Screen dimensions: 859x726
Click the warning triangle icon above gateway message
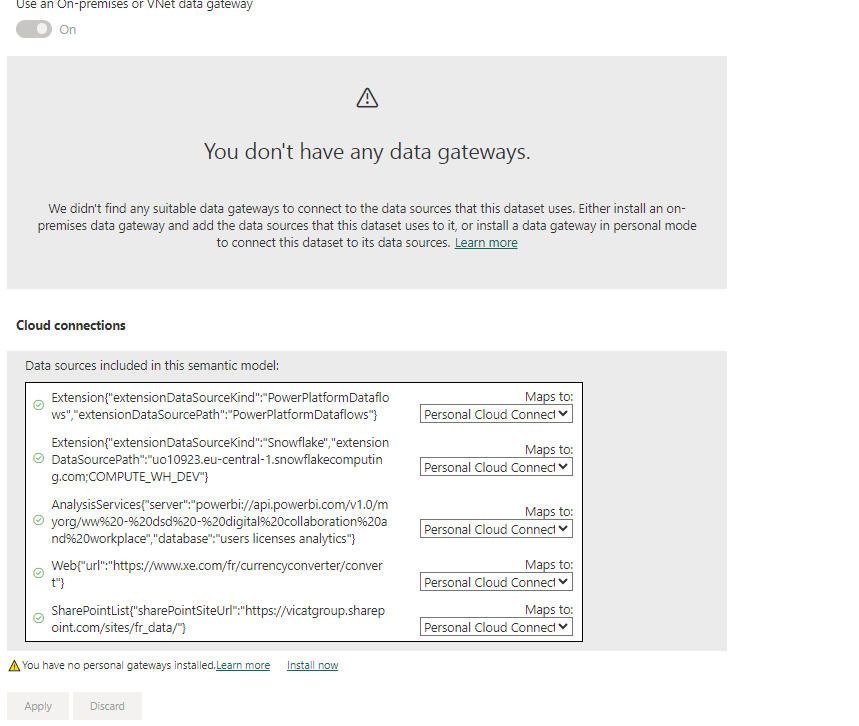coord(367,98)
